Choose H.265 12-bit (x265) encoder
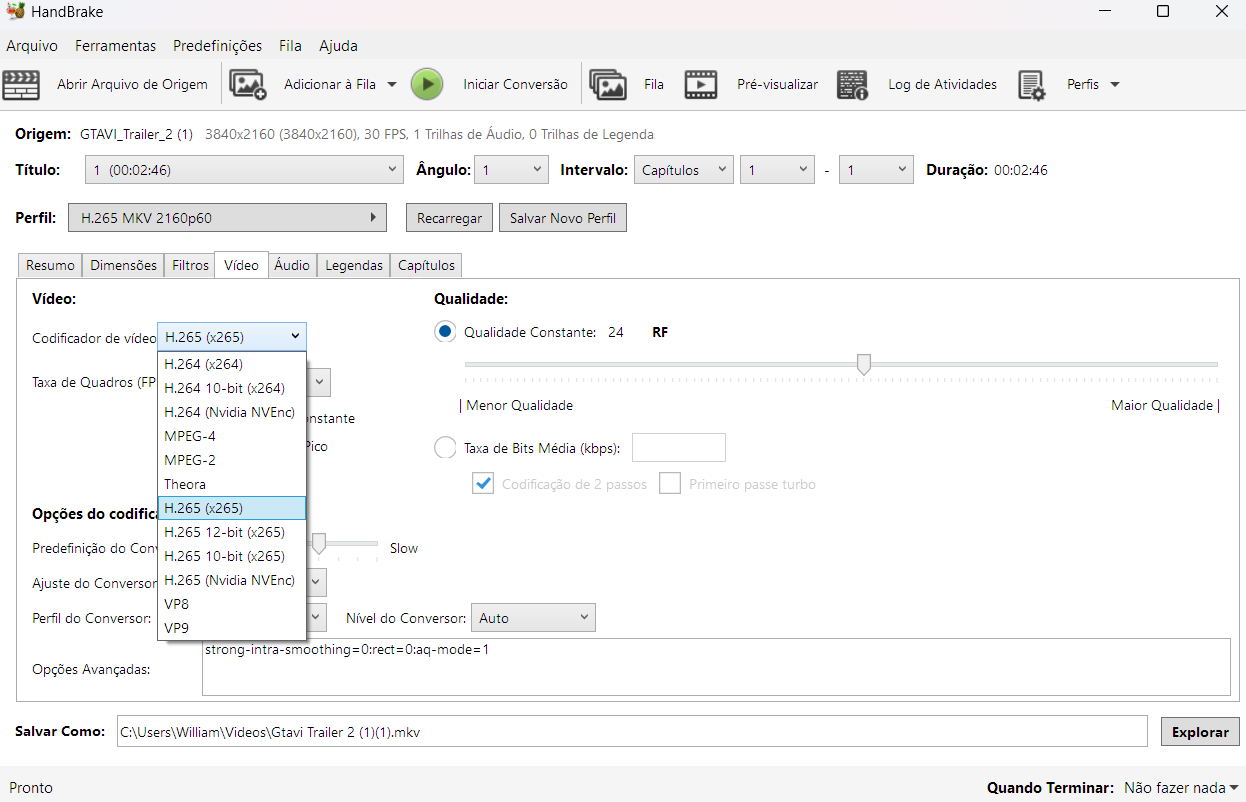The image size is (1246, 802). click(232, 532)
